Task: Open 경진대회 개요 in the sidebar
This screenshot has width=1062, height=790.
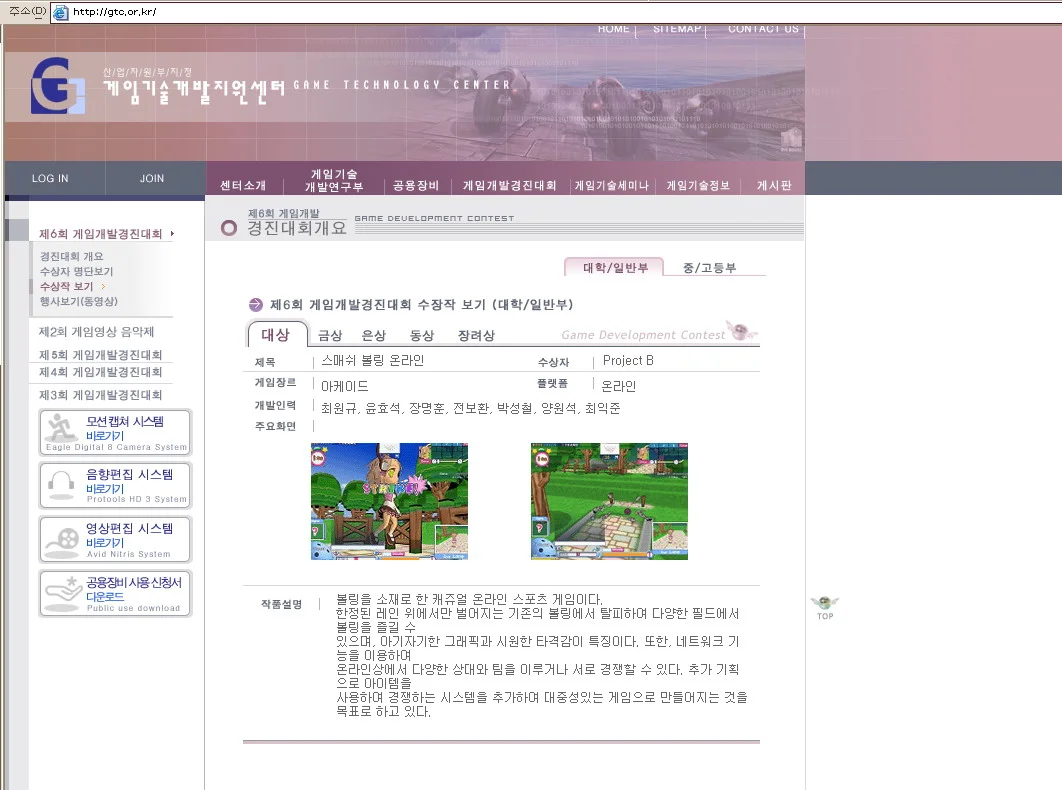Action: coord(72,256)
